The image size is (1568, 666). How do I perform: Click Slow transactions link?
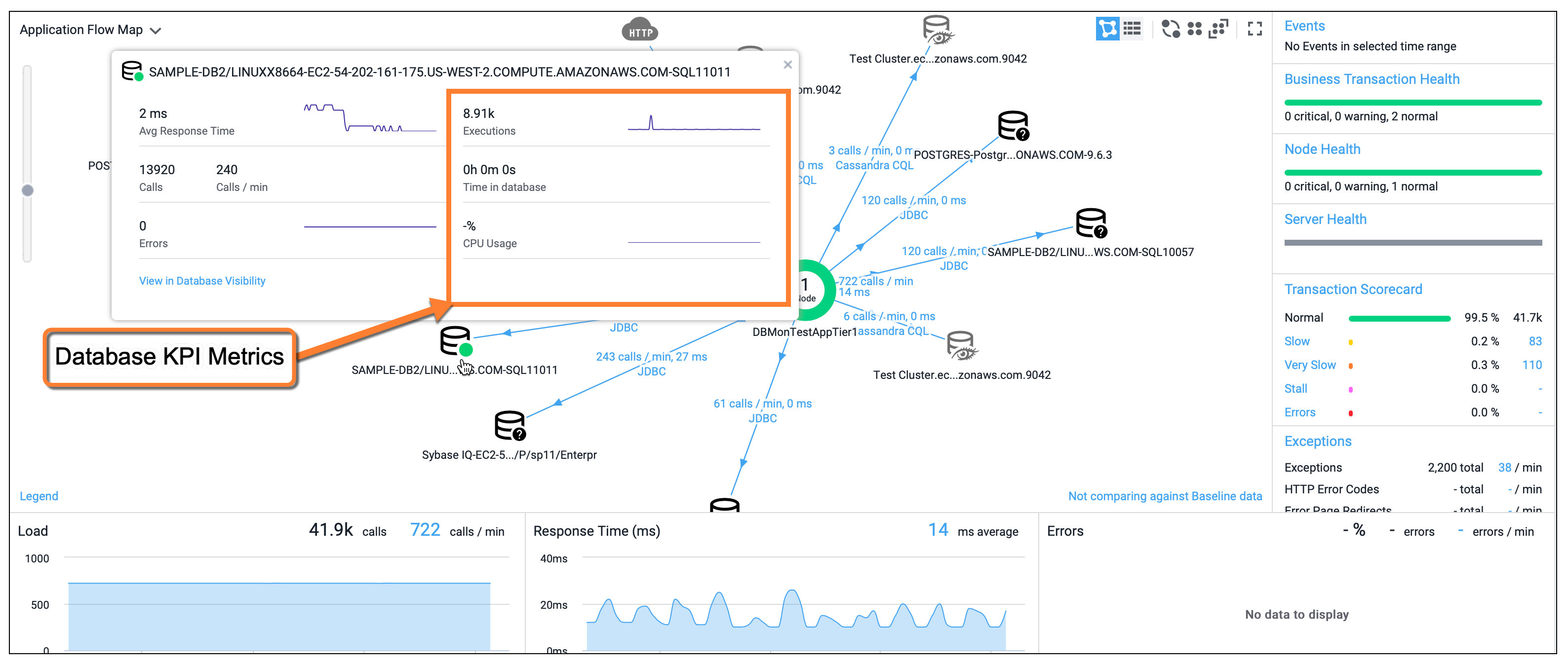(x=1296, y=341)
